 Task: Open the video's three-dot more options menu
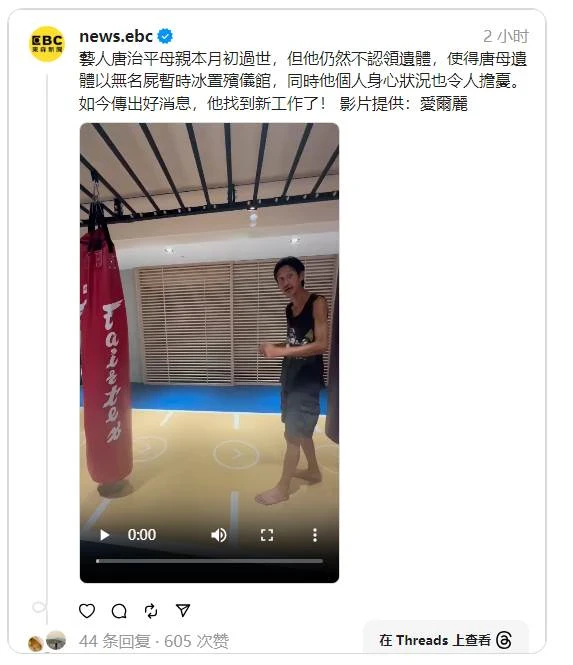tap(315, 535)
